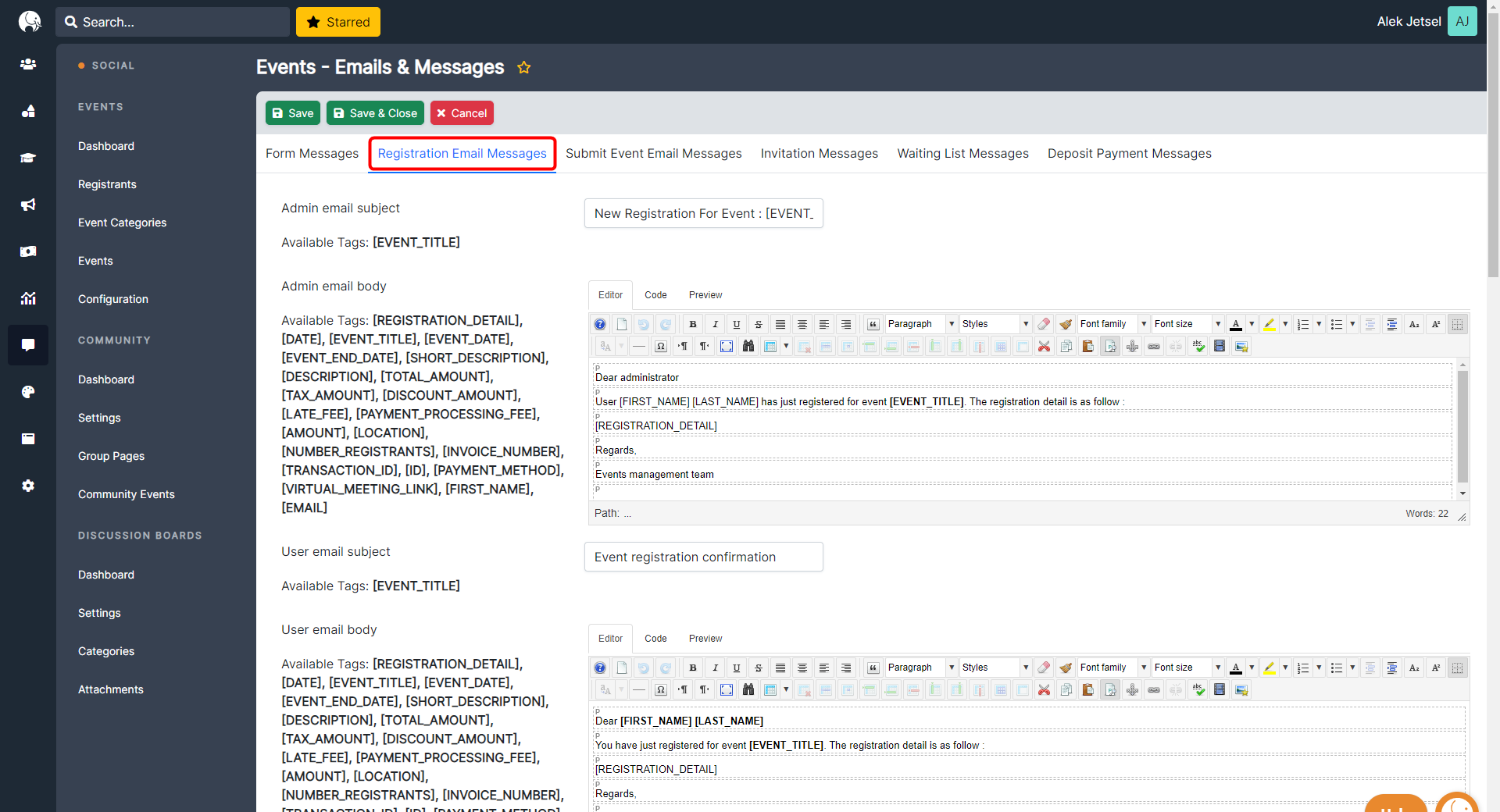The width and height of the screenshot is (1500, 812).
Task: Toggle italic in User email body editor
Action: (715, 668)
